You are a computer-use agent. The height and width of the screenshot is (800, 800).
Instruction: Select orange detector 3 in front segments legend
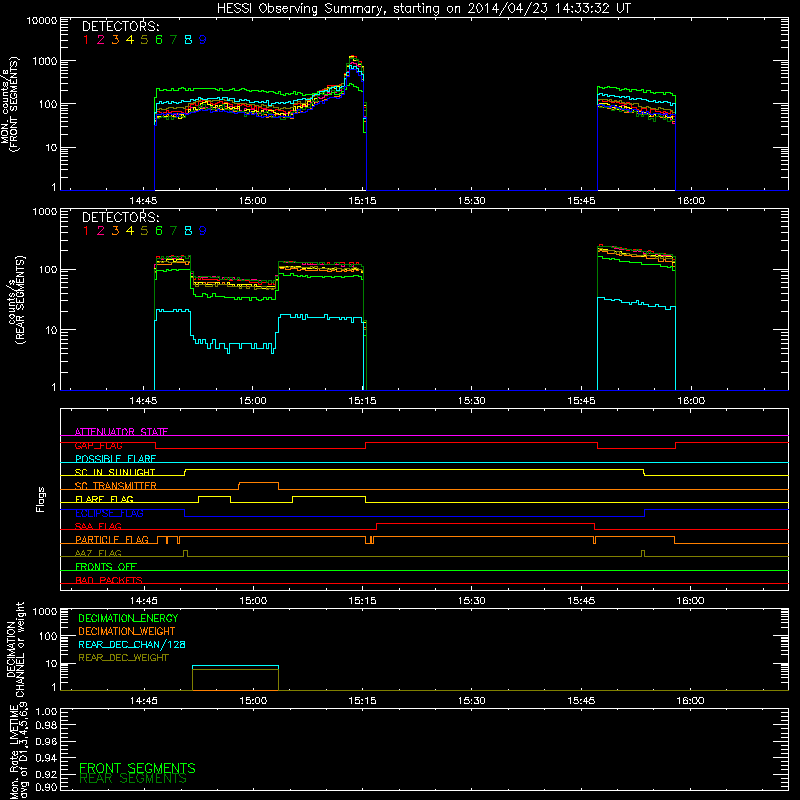pos(115,39)
